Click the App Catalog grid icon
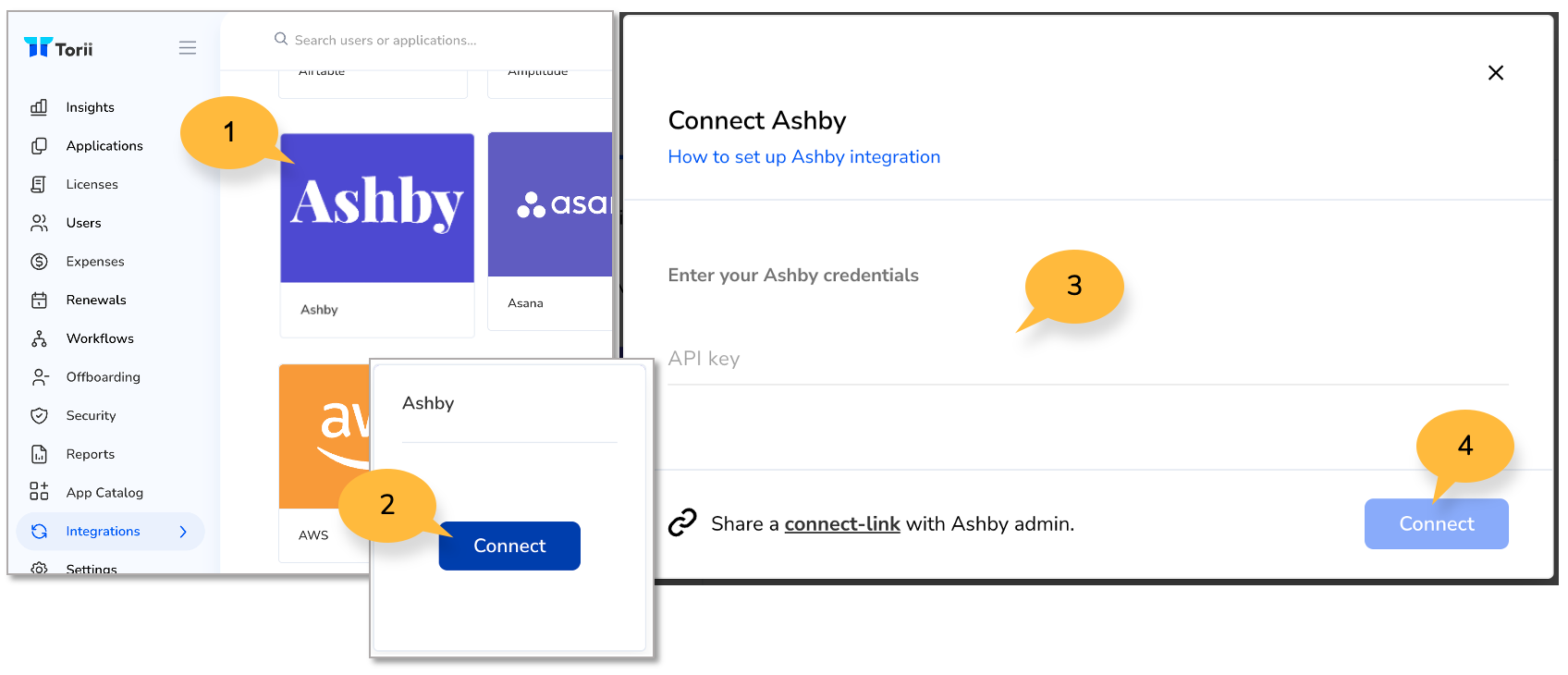This screenshot has width=1568, height=675. (39, 492)
